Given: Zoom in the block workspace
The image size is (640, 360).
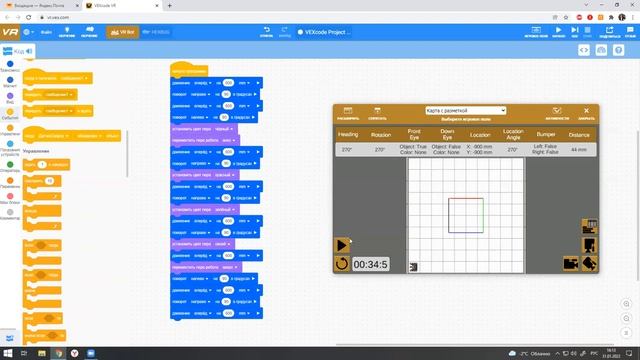Looking at the screenshot, I should pos(626,304).
